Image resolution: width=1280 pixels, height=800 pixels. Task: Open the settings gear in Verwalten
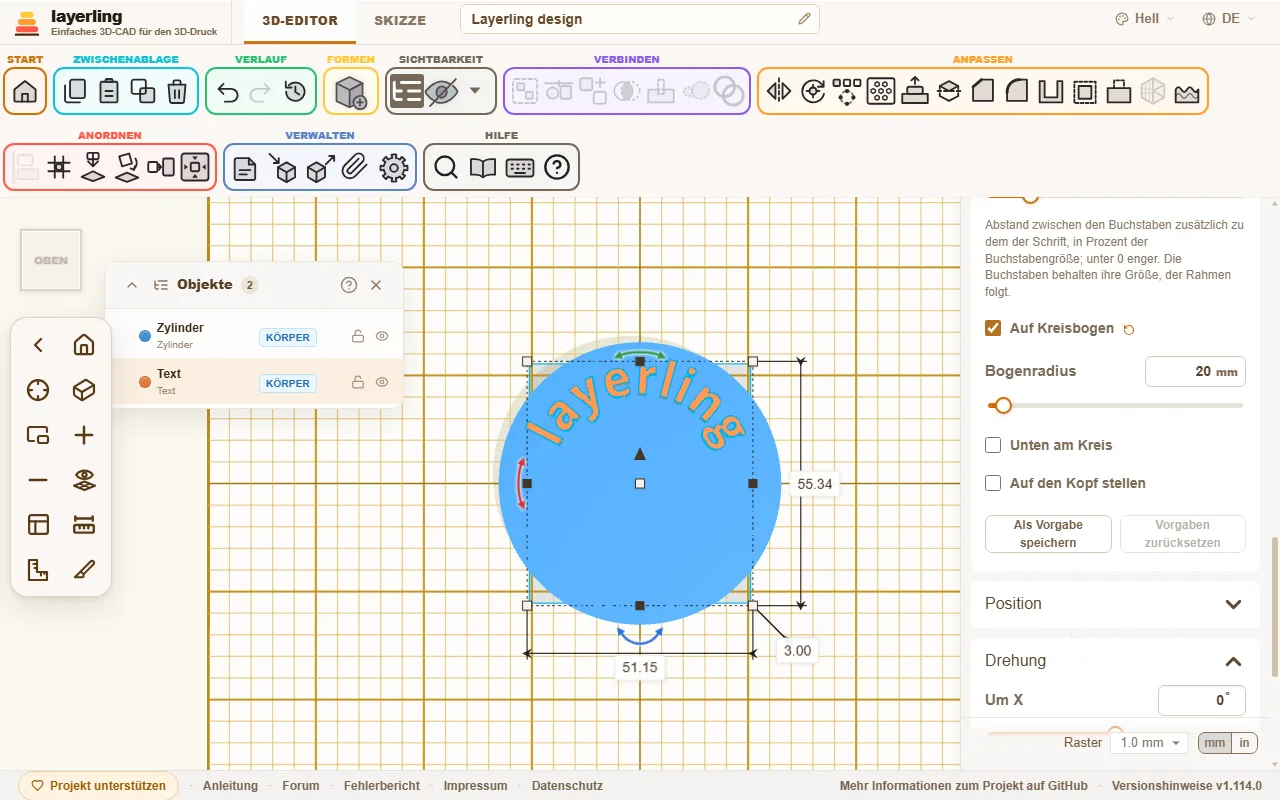[x=394, y=168]
